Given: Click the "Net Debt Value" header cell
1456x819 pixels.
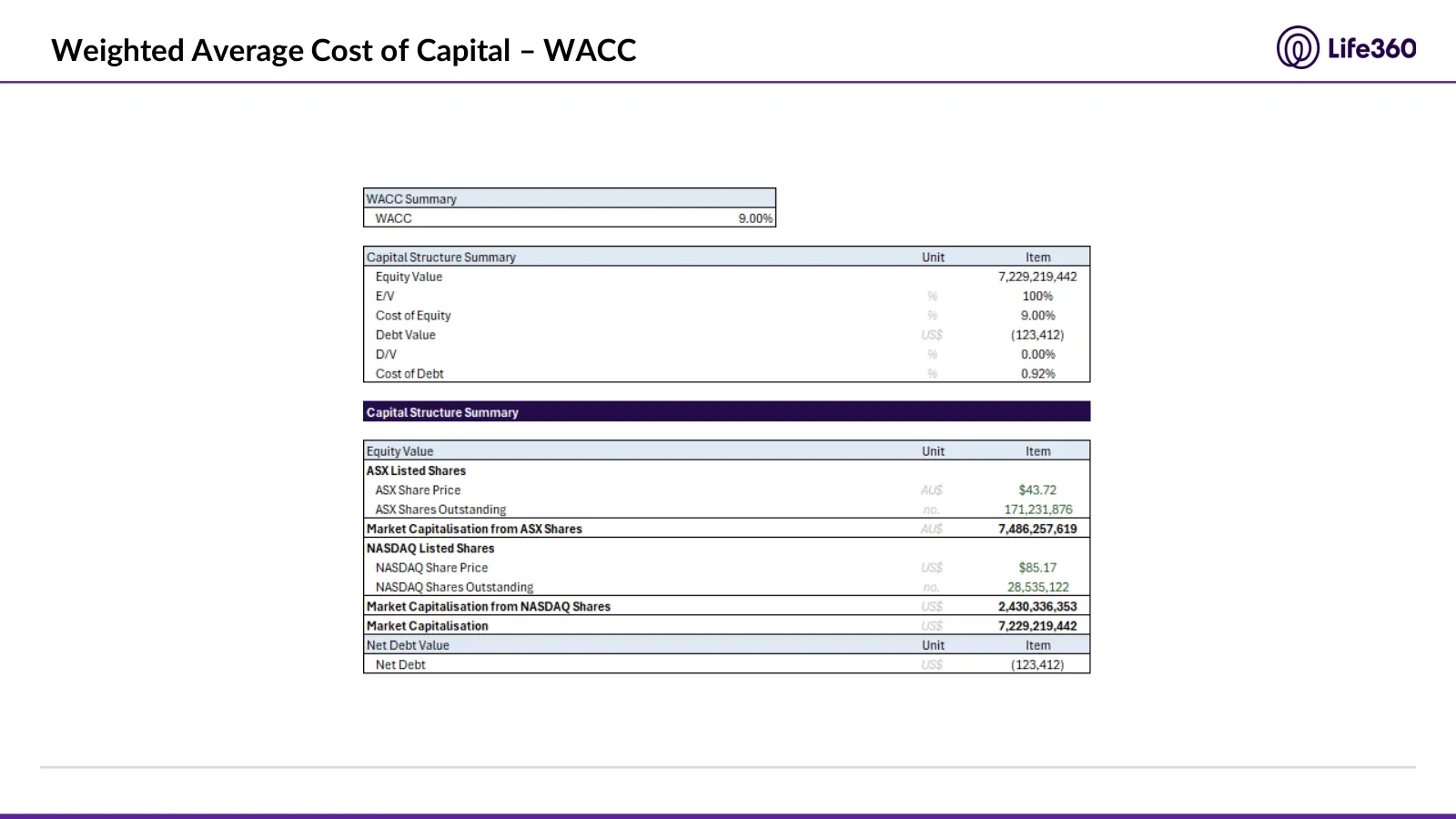Looking at the screenshot, I should click(408, 645).
